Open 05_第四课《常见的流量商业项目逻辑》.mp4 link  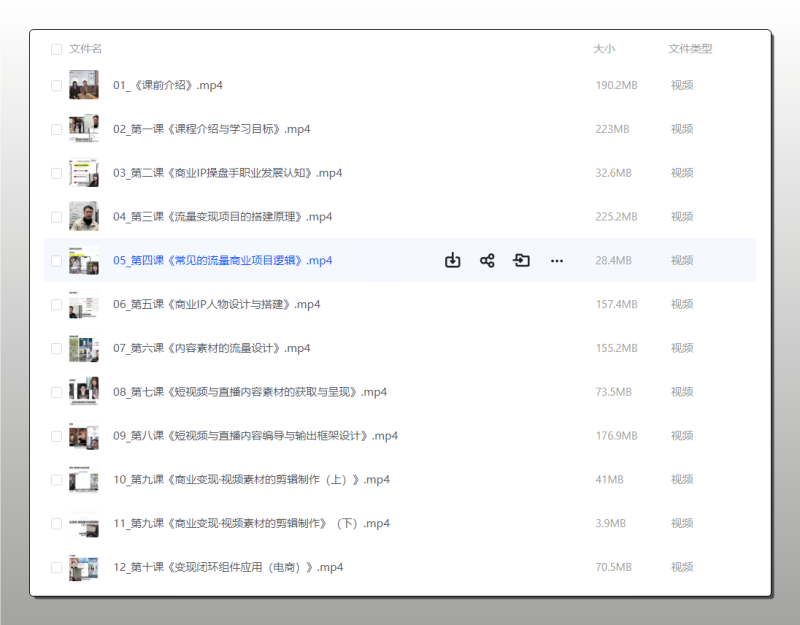coord(222,261)
